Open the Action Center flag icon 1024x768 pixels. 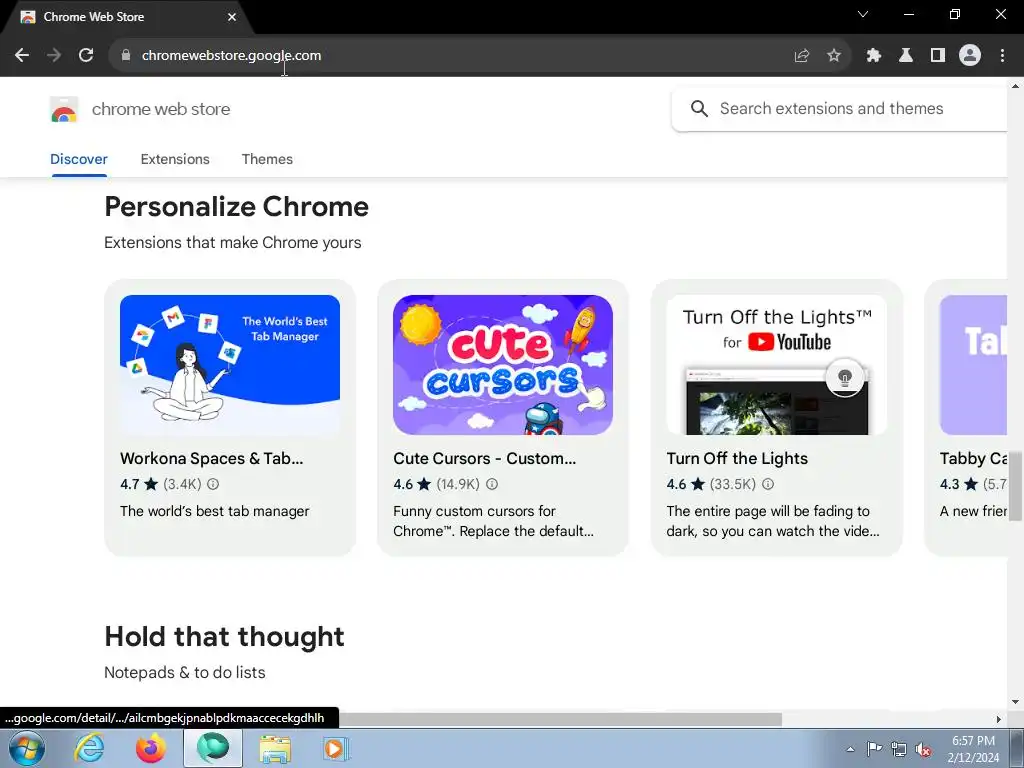pos(874,749)
